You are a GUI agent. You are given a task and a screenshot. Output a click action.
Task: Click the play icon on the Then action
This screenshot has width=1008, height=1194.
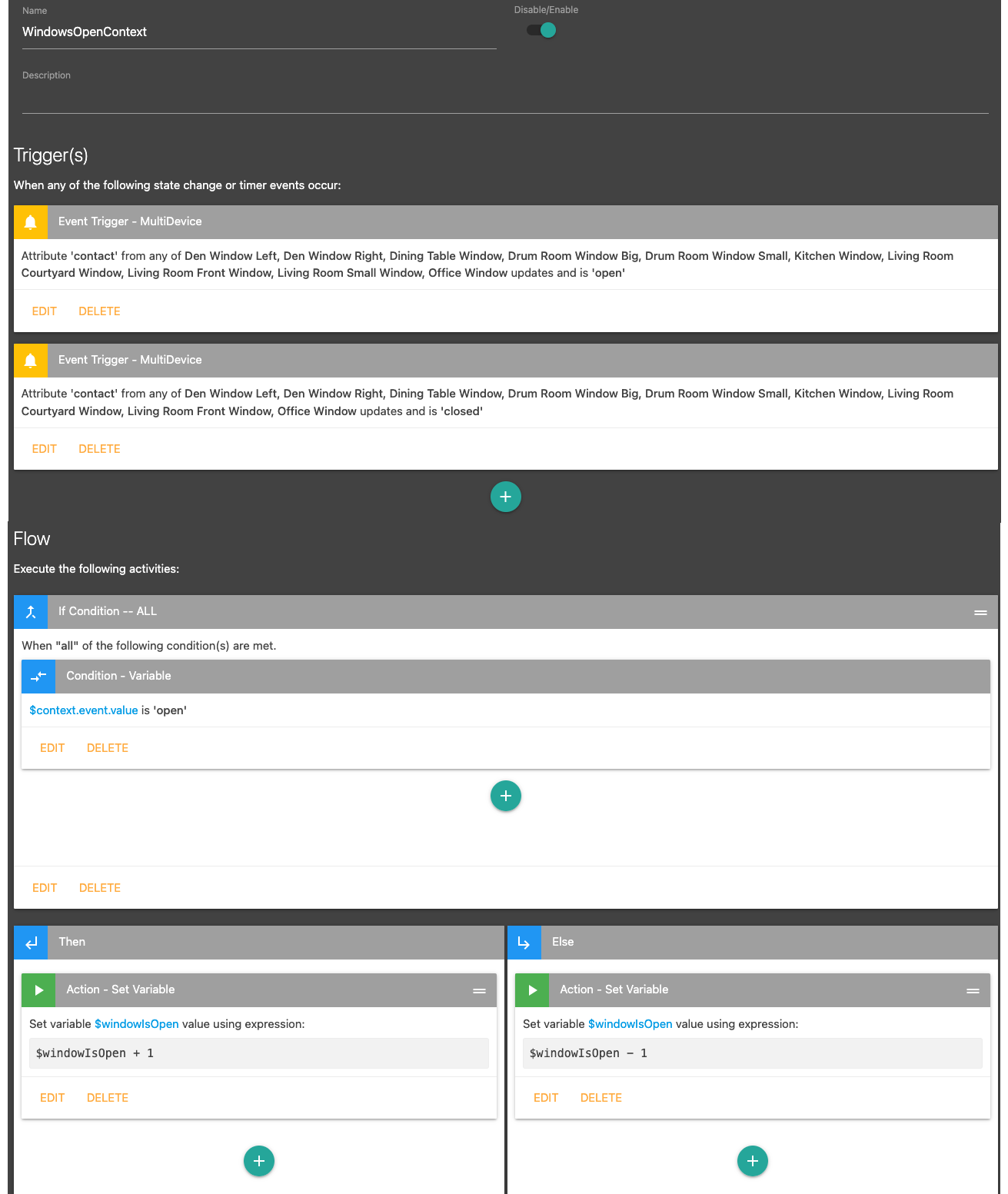[38, 990]
